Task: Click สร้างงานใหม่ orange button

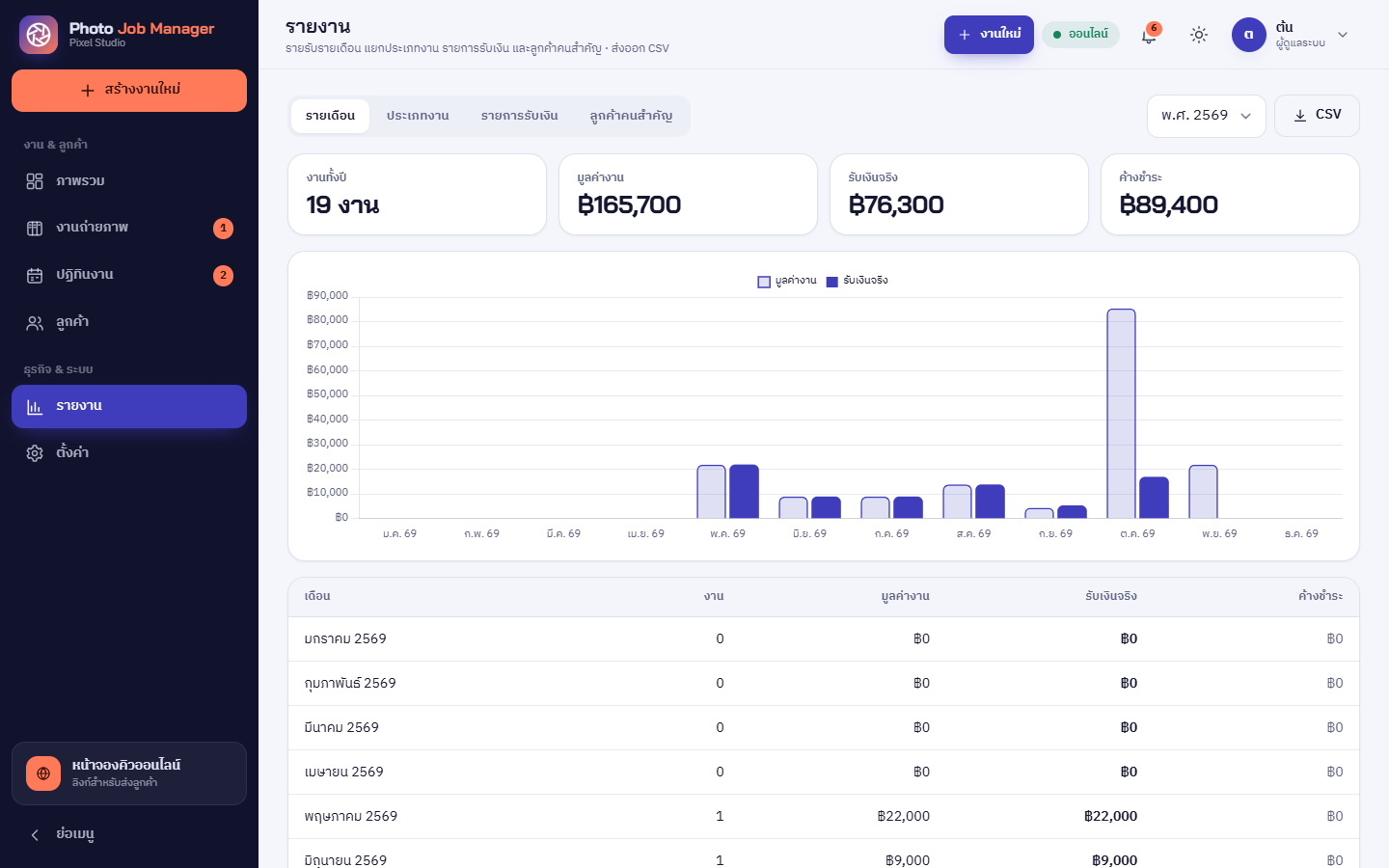Action: tap(129, 91)
